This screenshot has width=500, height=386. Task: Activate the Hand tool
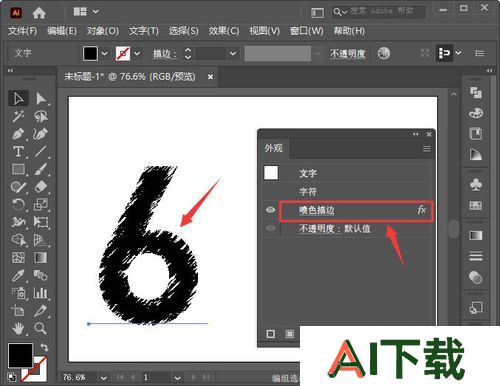tap(18, 328)
